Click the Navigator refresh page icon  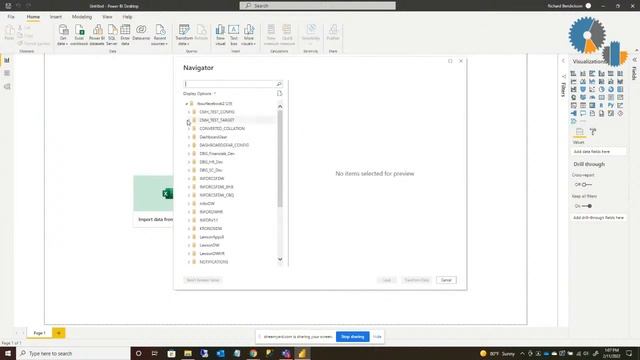tap(280, 93)
